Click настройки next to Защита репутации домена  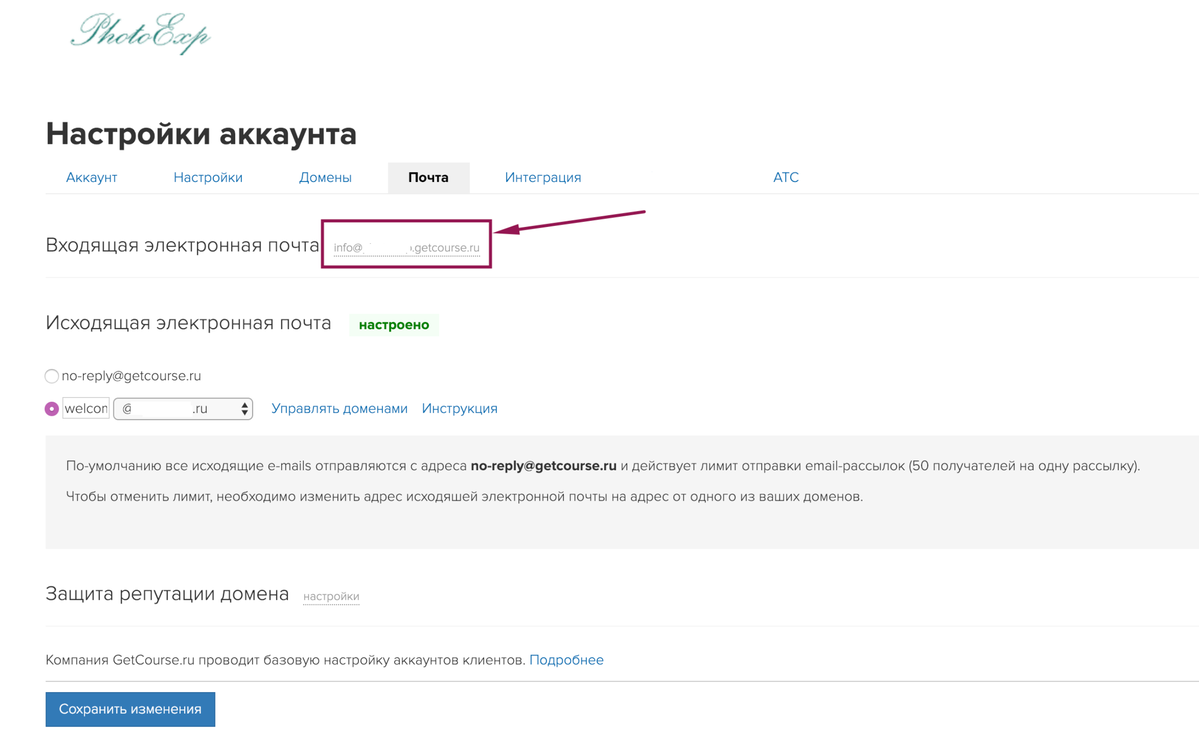[x=331, y=597]
